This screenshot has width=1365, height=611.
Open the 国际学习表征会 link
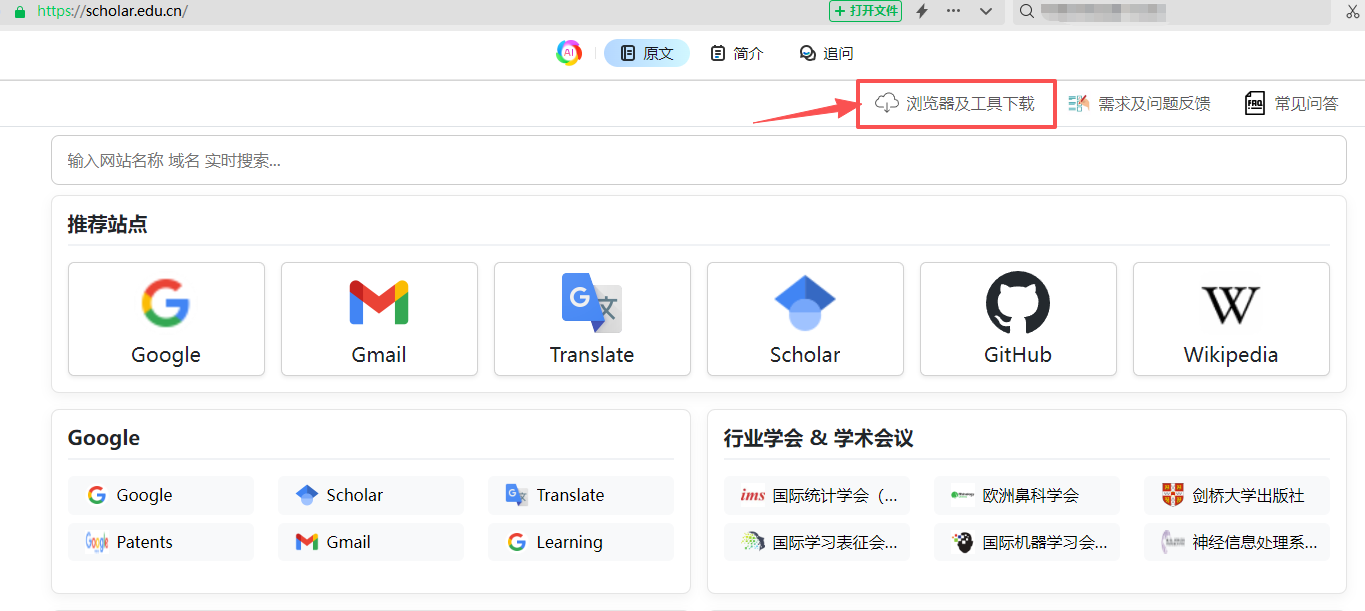click(x=817, y=542)
